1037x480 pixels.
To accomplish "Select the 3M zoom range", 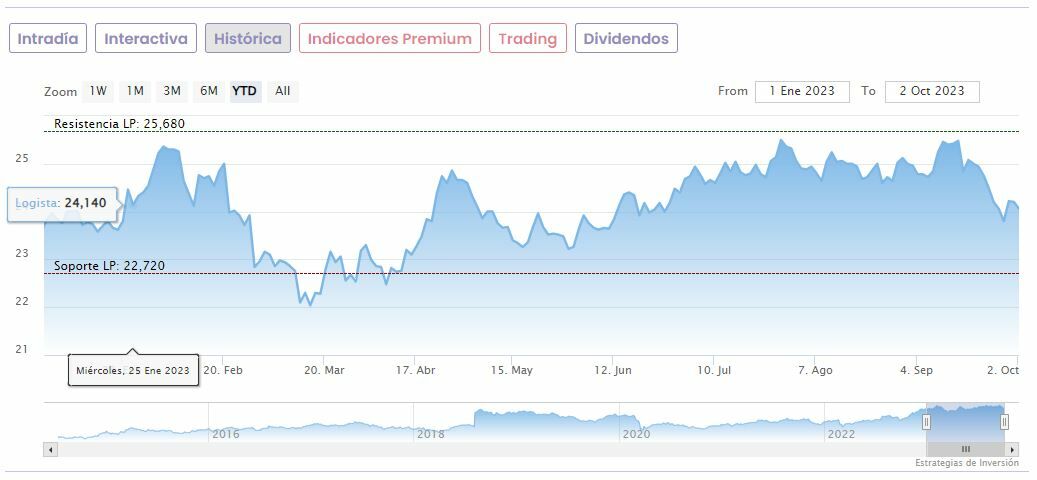I will click(172, 91).
